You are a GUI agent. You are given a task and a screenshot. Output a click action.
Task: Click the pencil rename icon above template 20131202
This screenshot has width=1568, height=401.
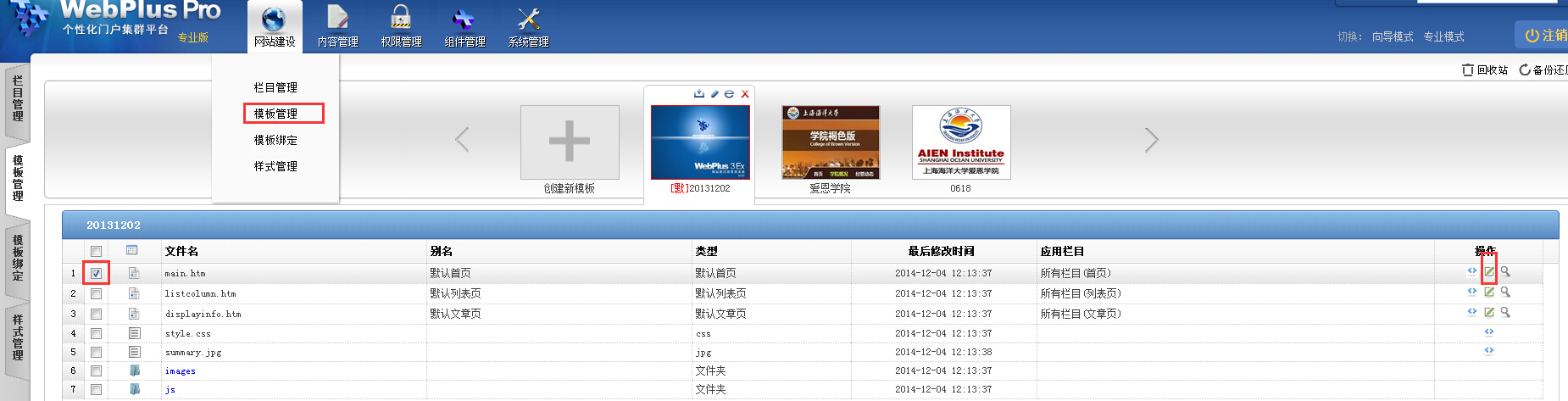[x=714, y=94]
